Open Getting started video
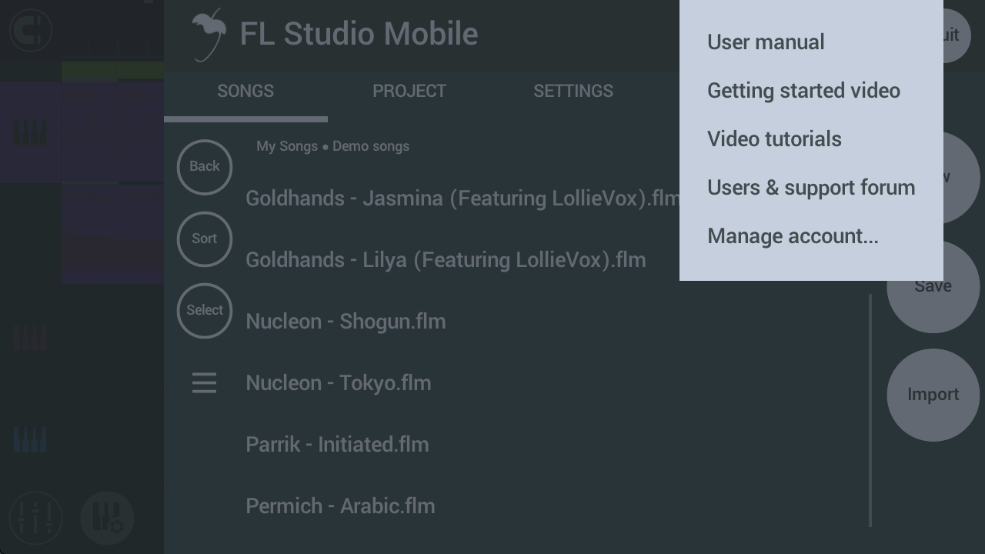 coord(803,91)
